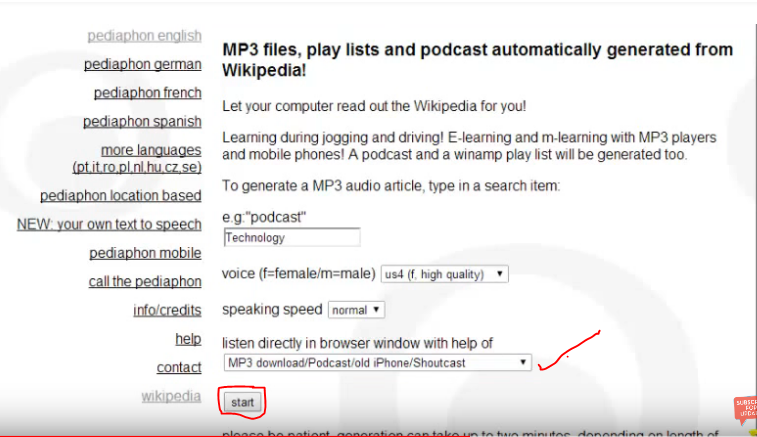Image resolution: width=757 pixels, height=437 pixels.
Task: Click the red Subscribe for Updates badge
Action: pos(744,410)
